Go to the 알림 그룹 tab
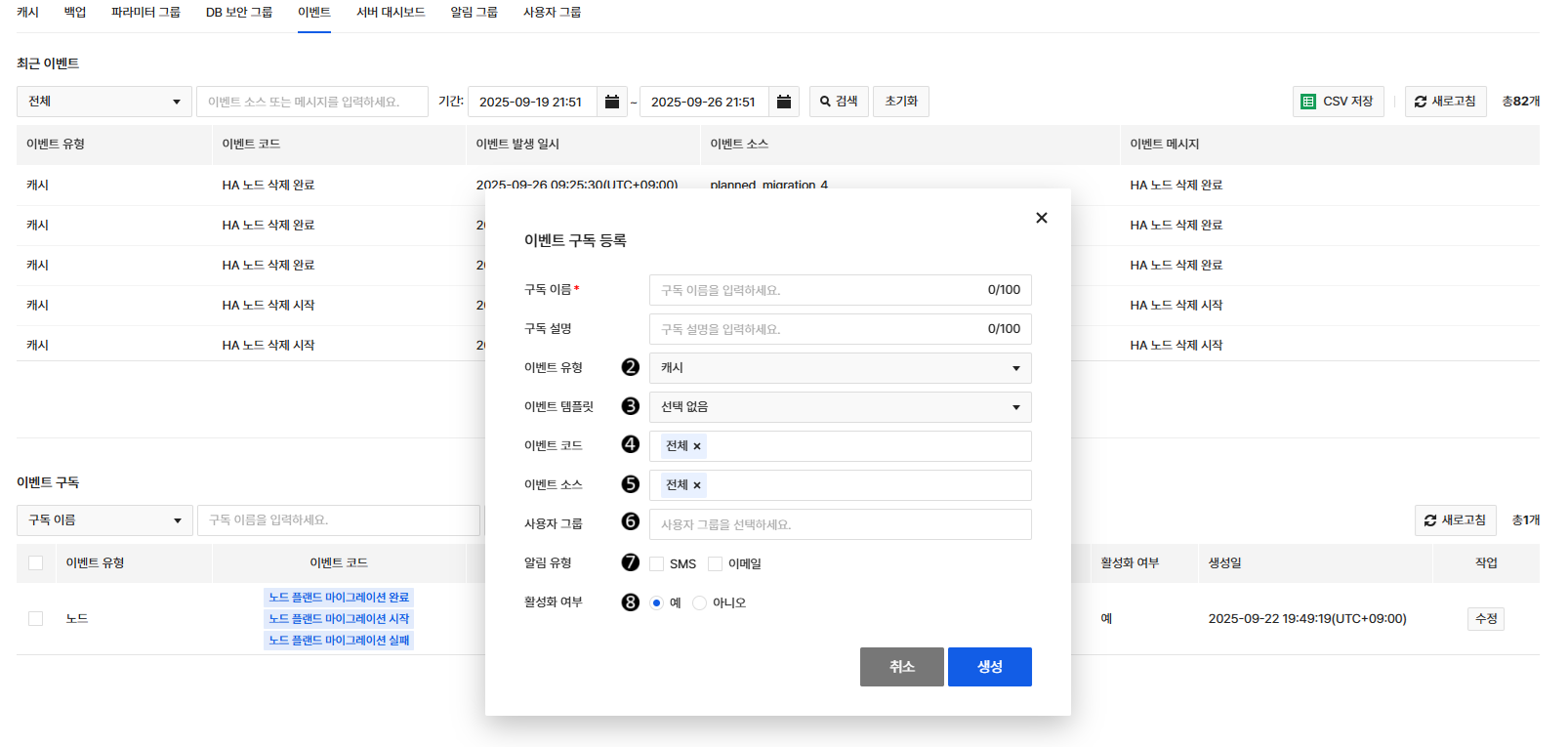 pos(474,13)
